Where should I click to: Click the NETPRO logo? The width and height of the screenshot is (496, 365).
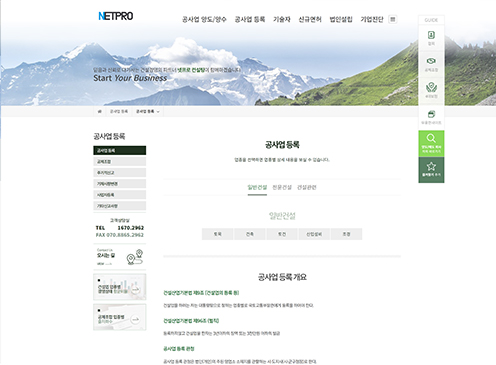coord(115,16)
